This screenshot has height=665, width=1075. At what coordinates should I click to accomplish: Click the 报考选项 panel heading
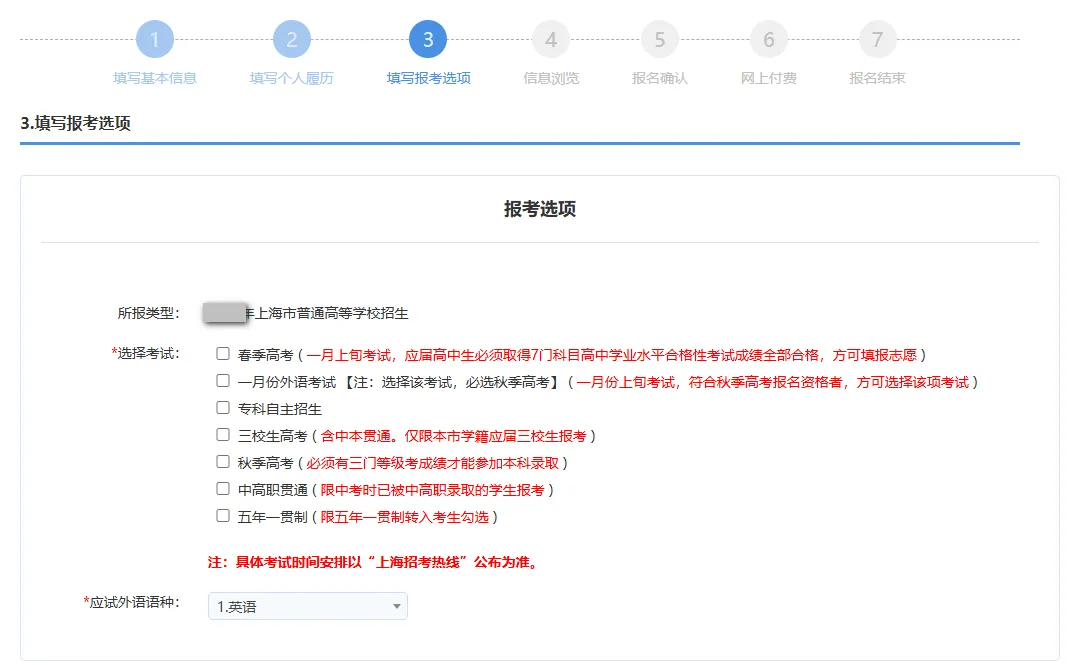pyautogui.click(x=540, y=208)
